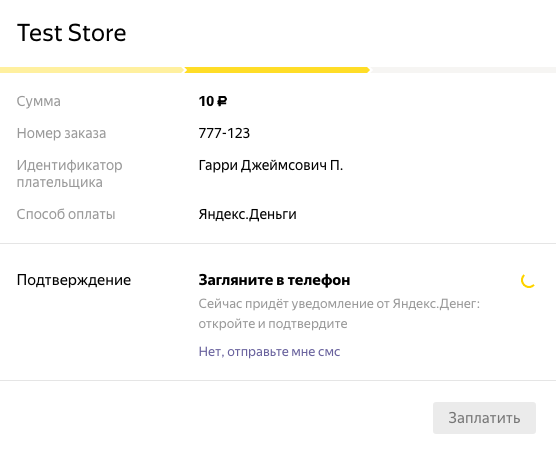Click the Яндекс.Деньги payment method value
Image resolution: width=556 pixels, height=454 pixels.
[248, 214]
